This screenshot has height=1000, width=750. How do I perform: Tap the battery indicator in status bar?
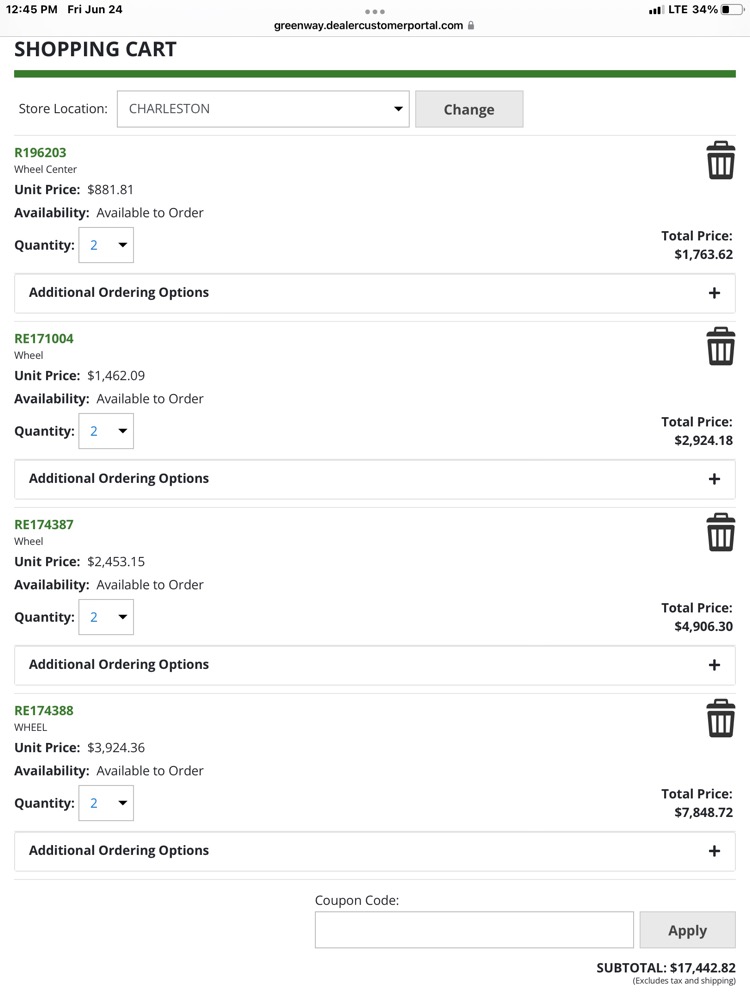point(732,10)
